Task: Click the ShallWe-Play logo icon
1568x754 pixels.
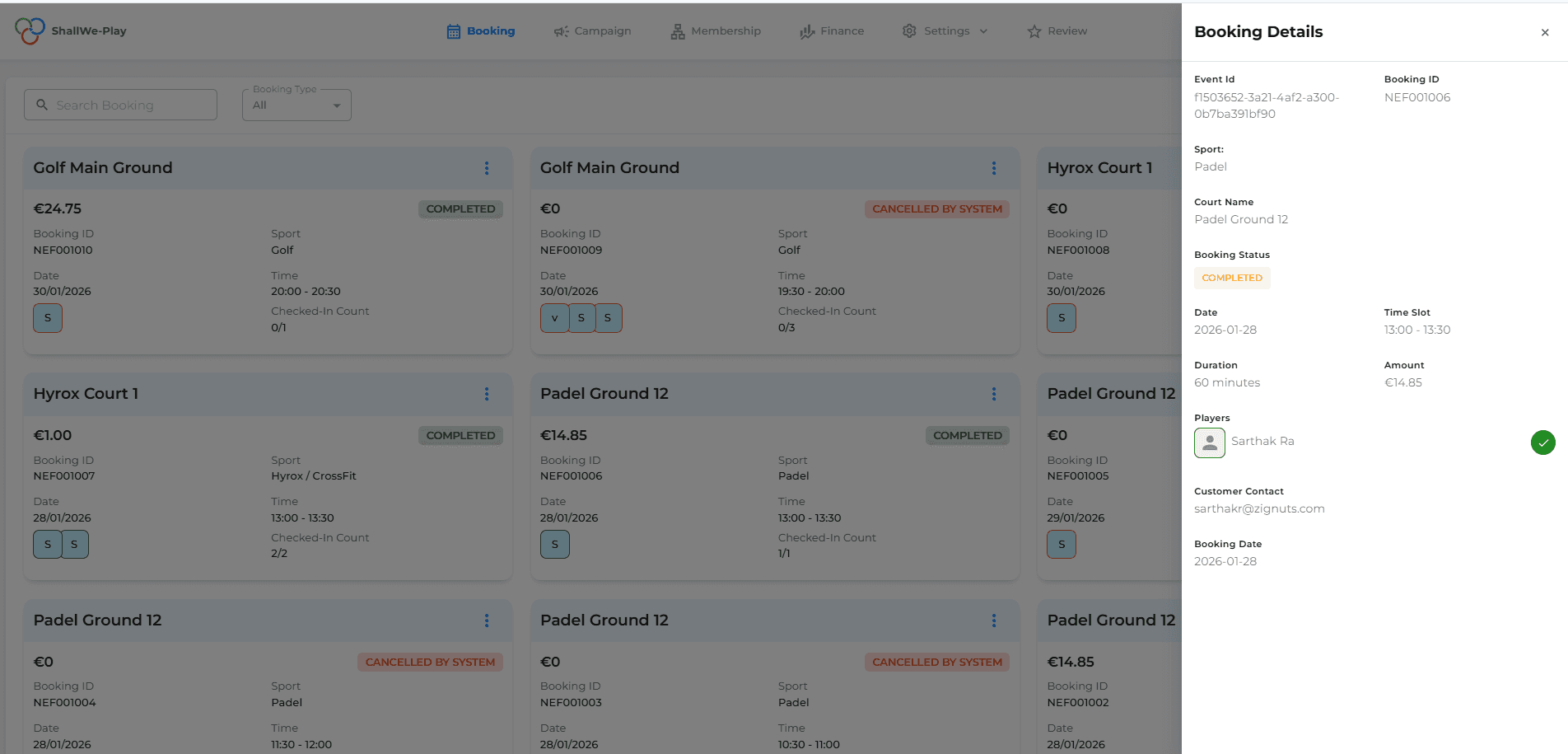Action: click(30, 30)
